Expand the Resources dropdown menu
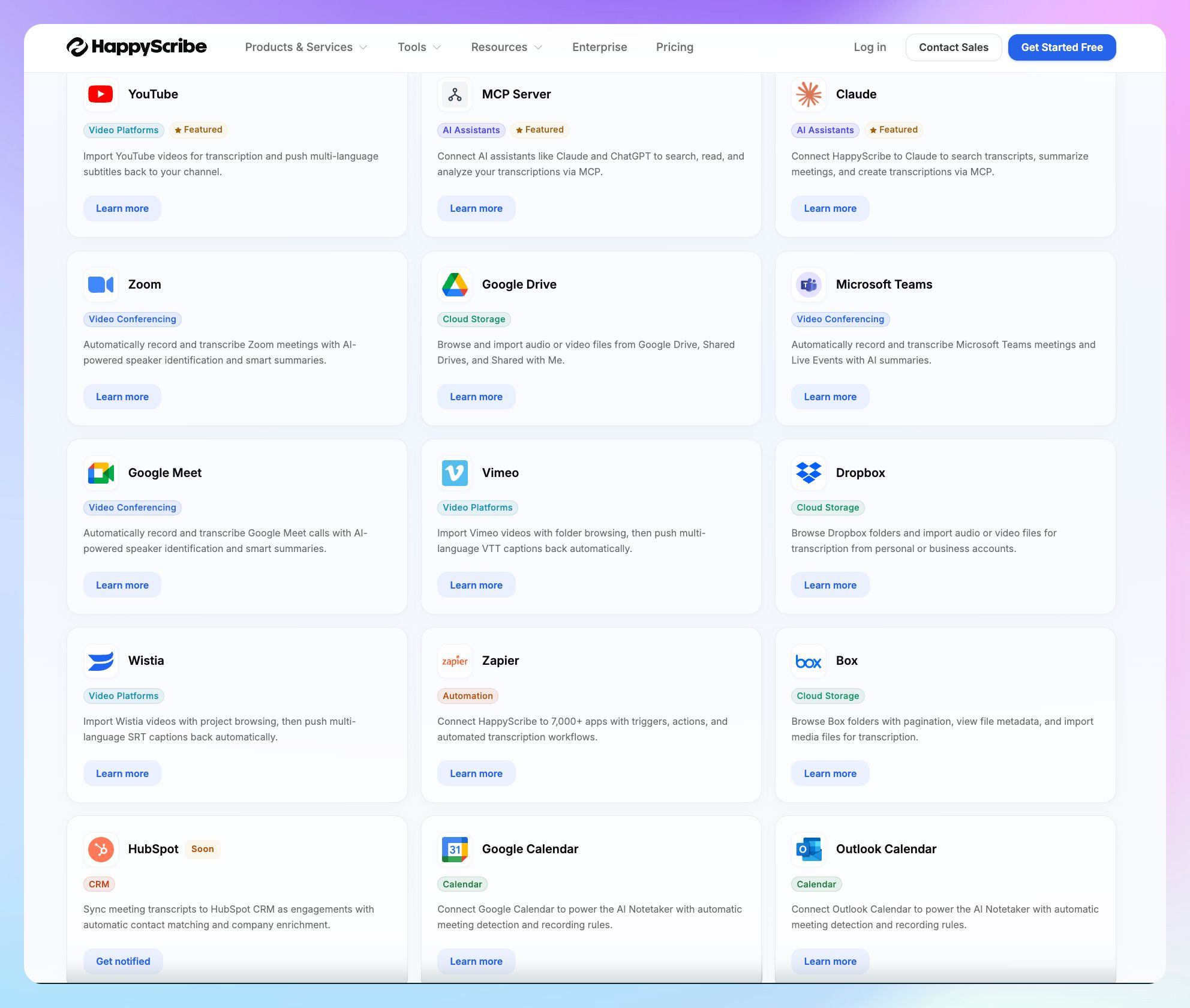This screenshot has height=1008, width=1190. tap(507, 47)
